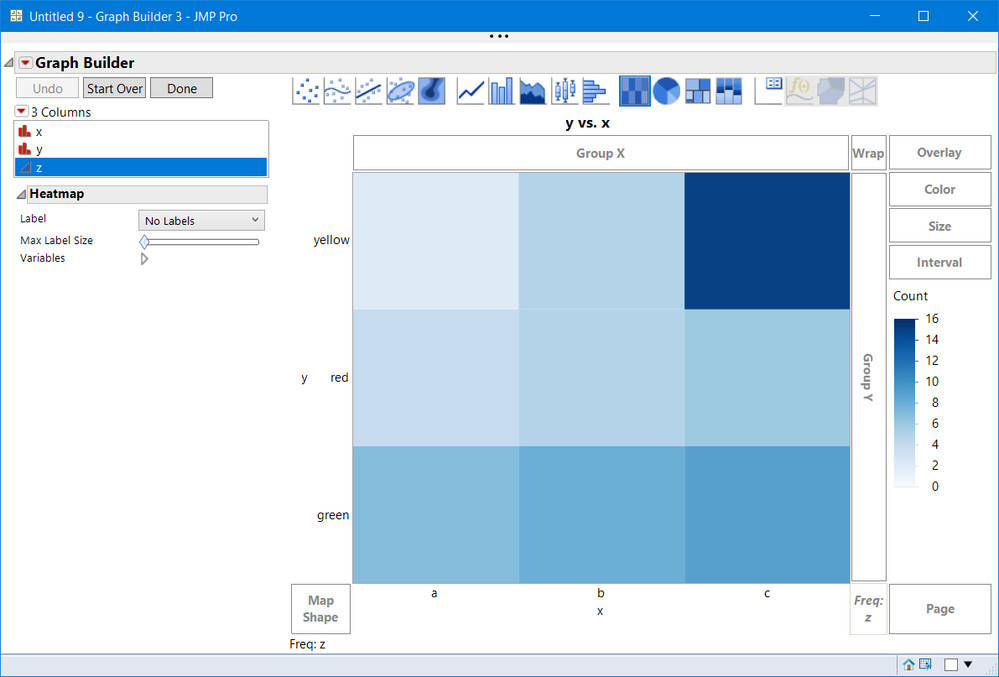
Task: Click the JMP app icon in title bar
Action: tap(16, 16)
